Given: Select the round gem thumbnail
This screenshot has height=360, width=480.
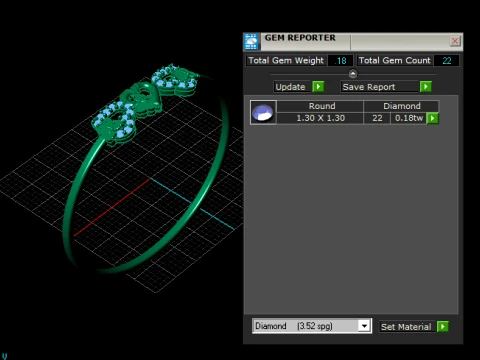Looking at the screenshot, I should (x=263, y=113).
